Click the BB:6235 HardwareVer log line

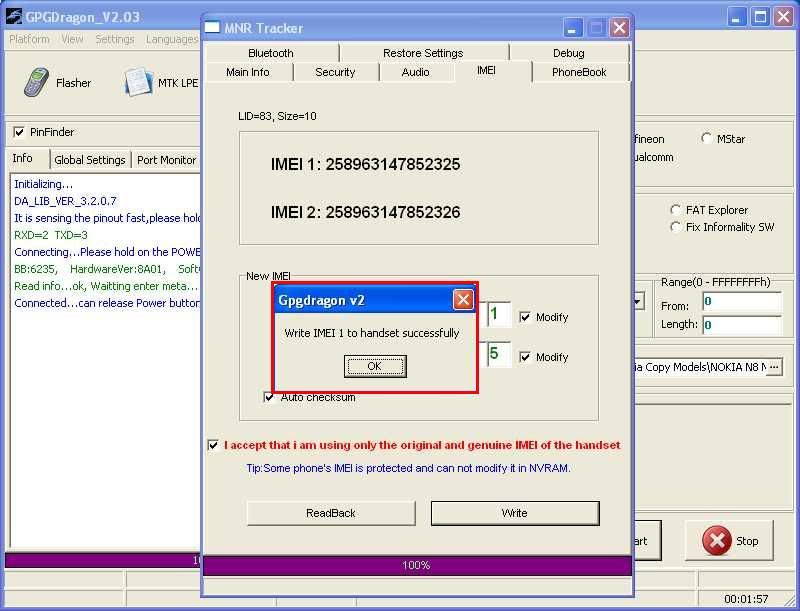(107, 269)
